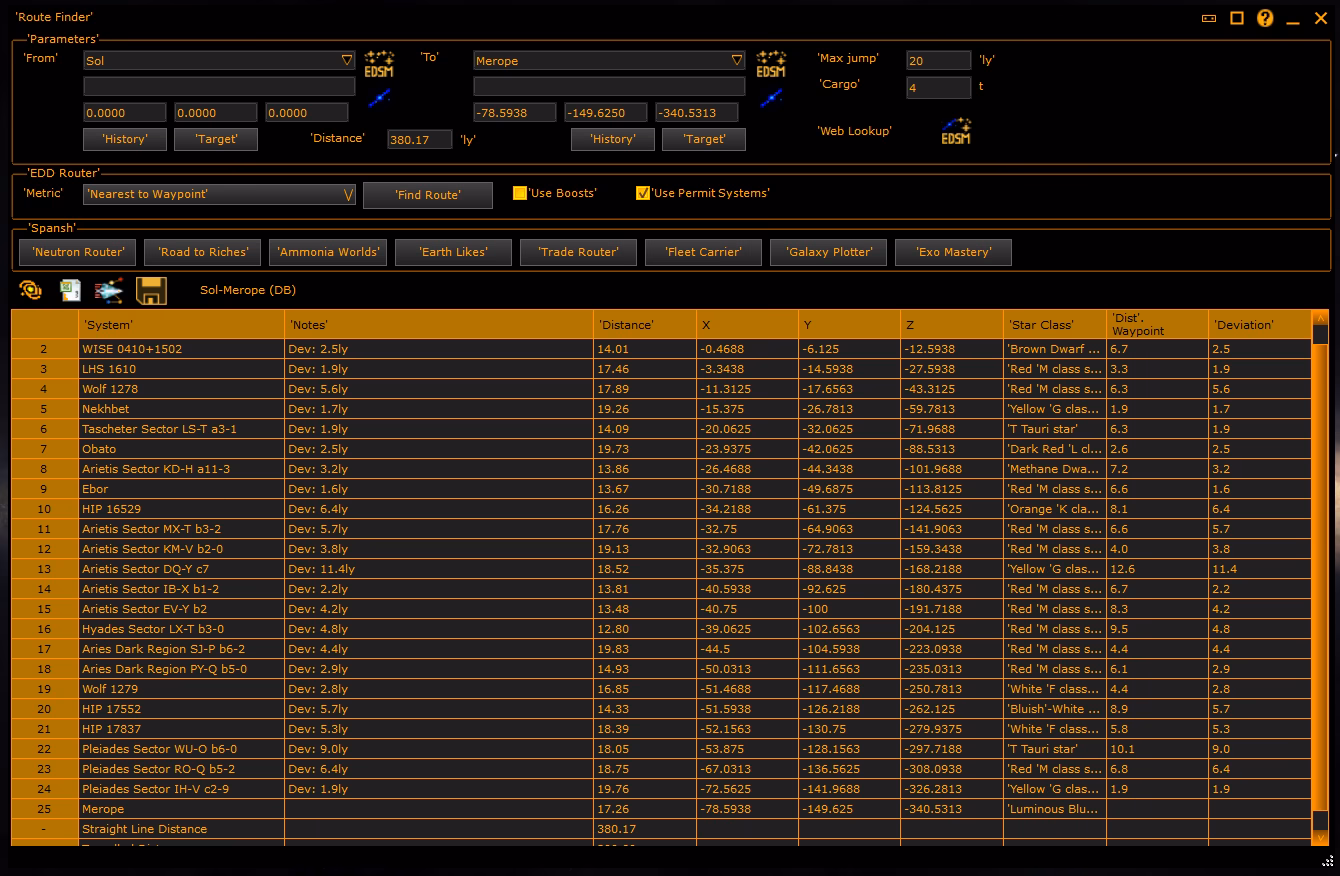Click the spaceship expedition icon in toolbar
The width and height of the screenshot is (1340, 876).
(108, 291)
